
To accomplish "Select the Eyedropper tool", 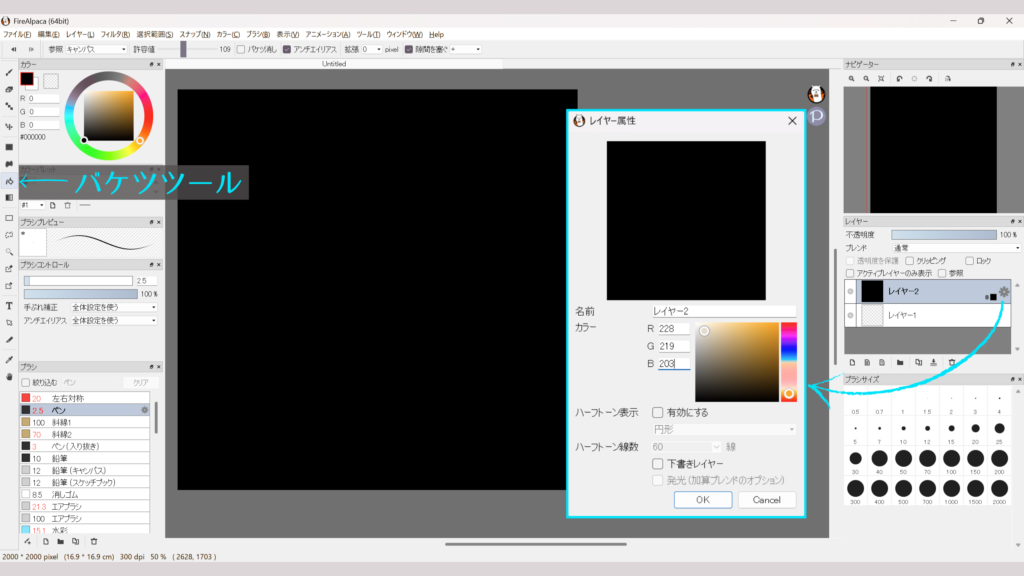I will (x=9, y=358).
